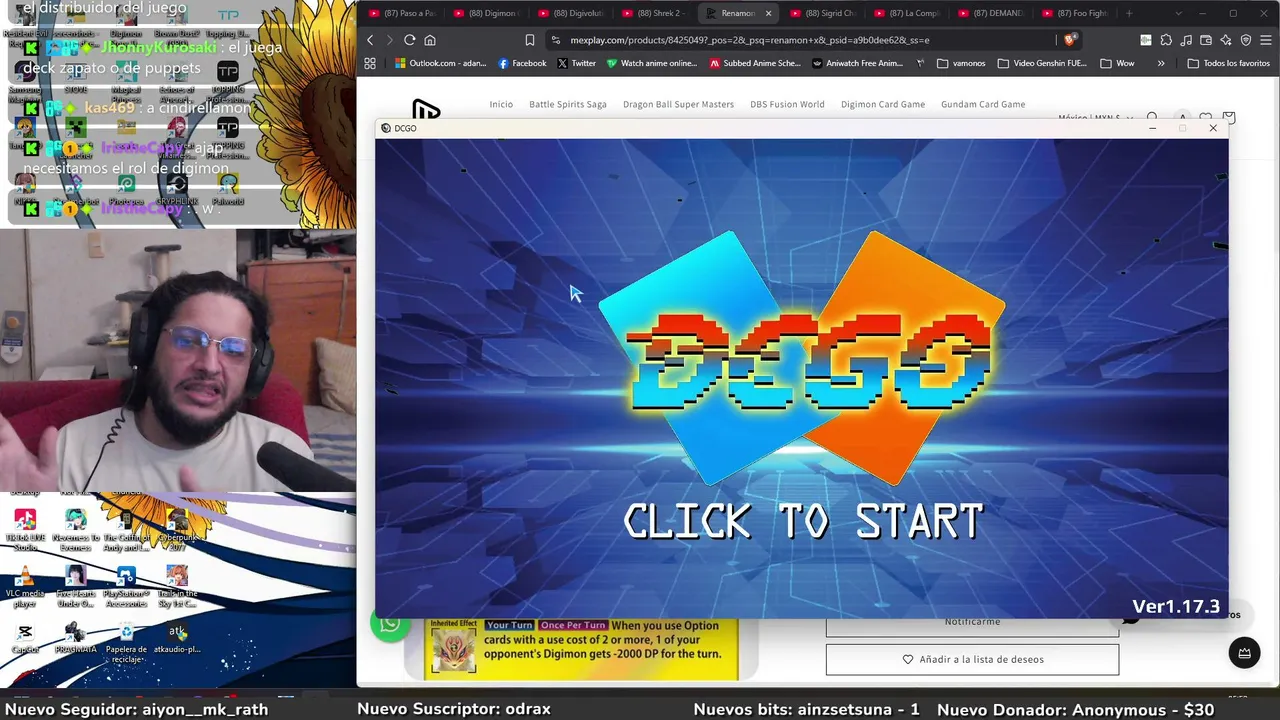The width and height of the screenshot is (1280, 720).
Task: Expand the Video Genshin bookmark folder
Action: coord(1042,63)
